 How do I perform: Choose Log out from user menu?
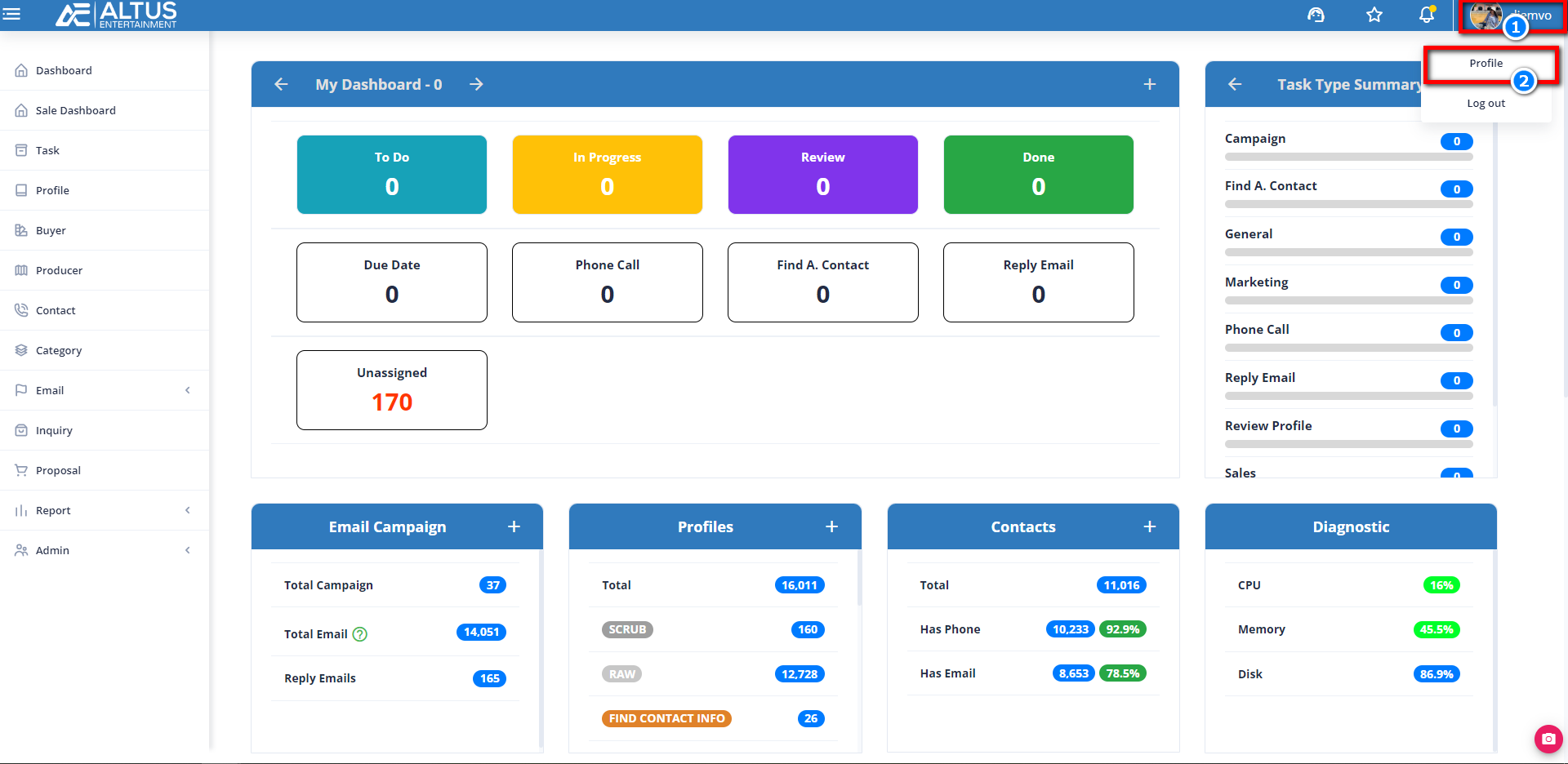pos(1486,104)
